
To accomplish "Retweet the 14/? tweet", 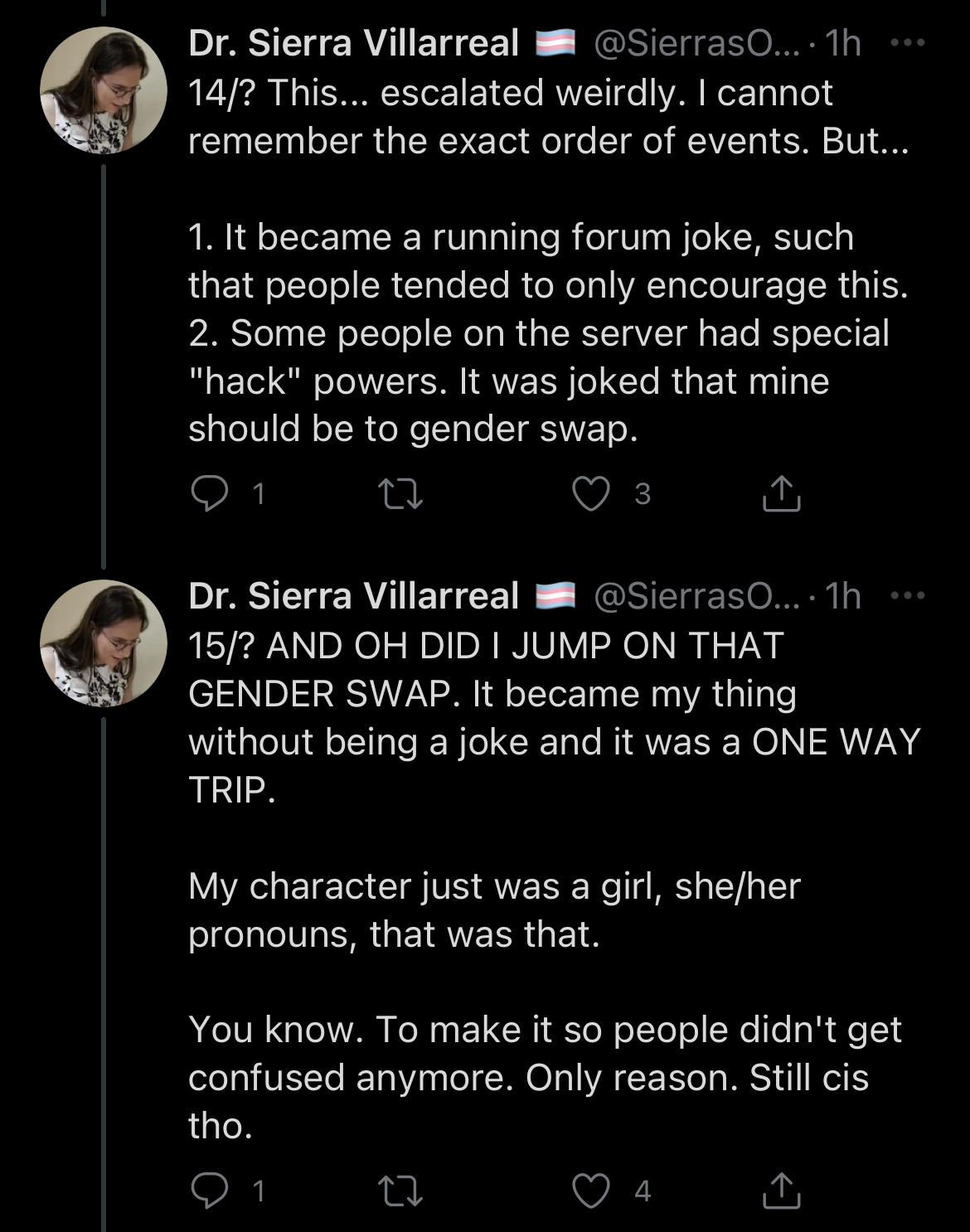I will 400,494.
